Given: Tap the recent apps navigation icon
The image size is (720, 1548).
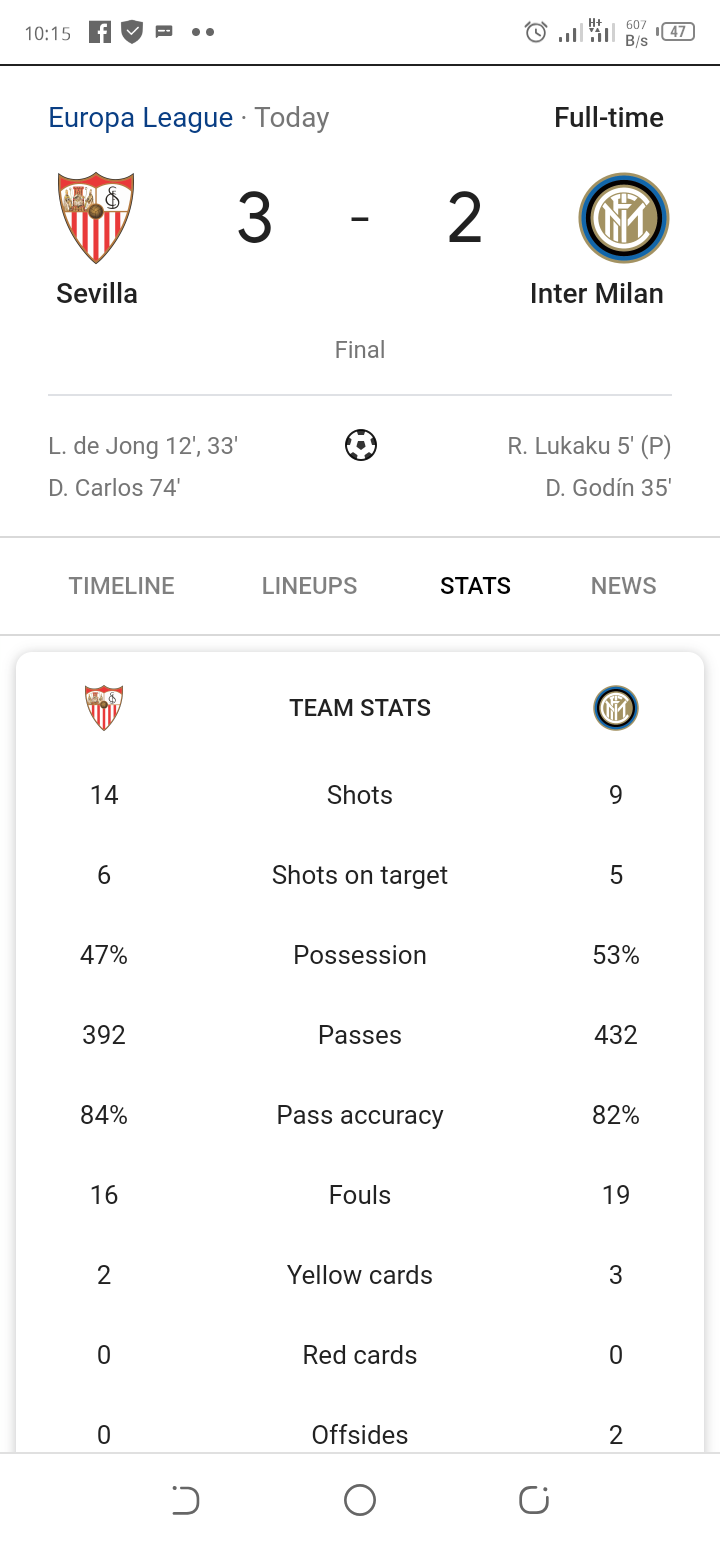Looking at the screenshot, I should click(x=534, y=1500).
